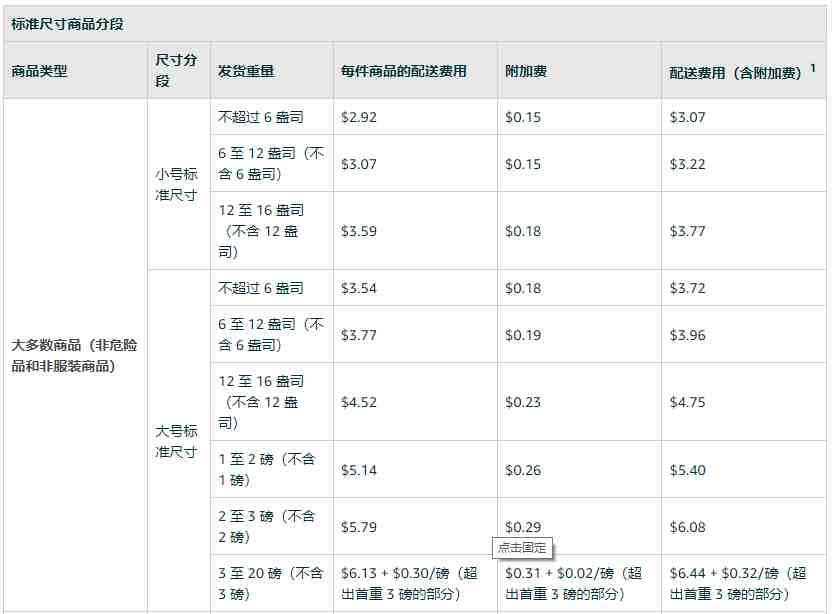
Task: Select the '大多数商品（非危险品和非服装商品）' cell
Action: (x=74, y=356)
